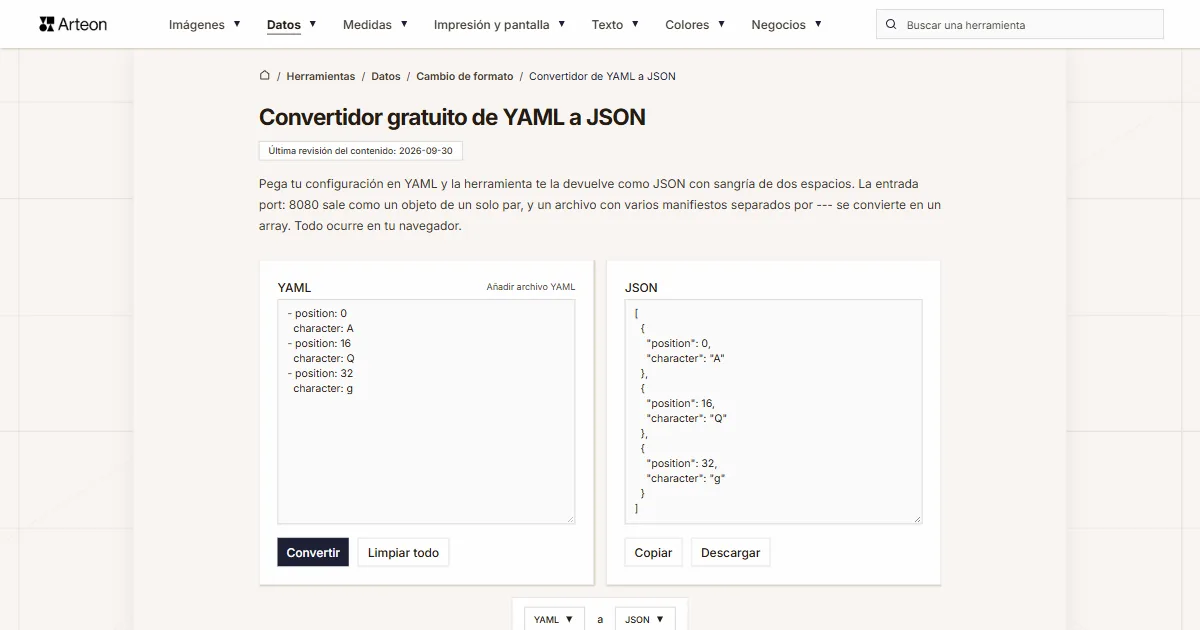Click the JSON textarea resize handle
The image size is (1200, 630).
tap(917, 518)
